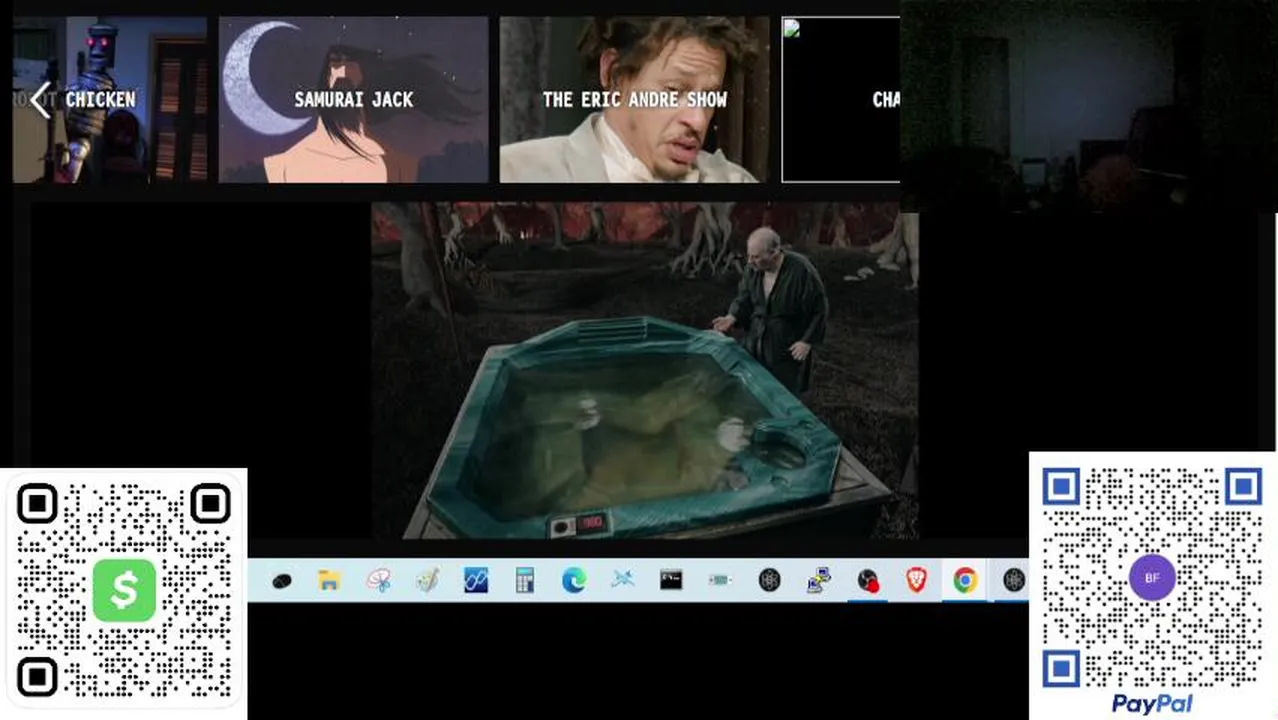Open the Command Prompt taskbar icon

click(671, 580)
